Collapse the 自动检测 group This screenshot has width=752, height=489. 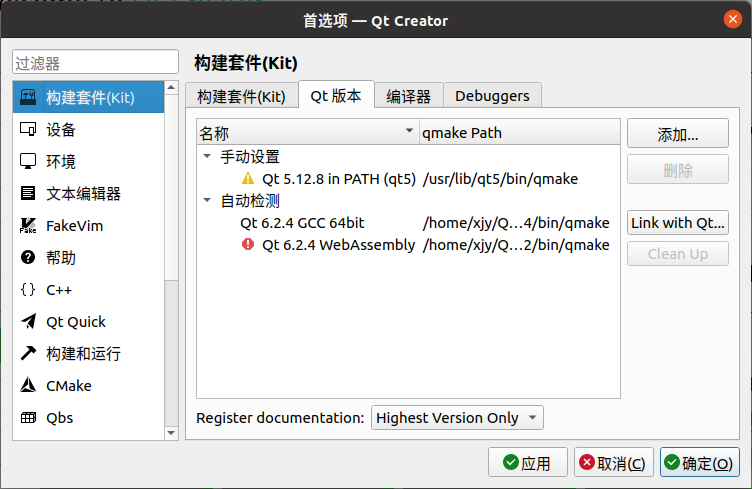coord(207,200)
